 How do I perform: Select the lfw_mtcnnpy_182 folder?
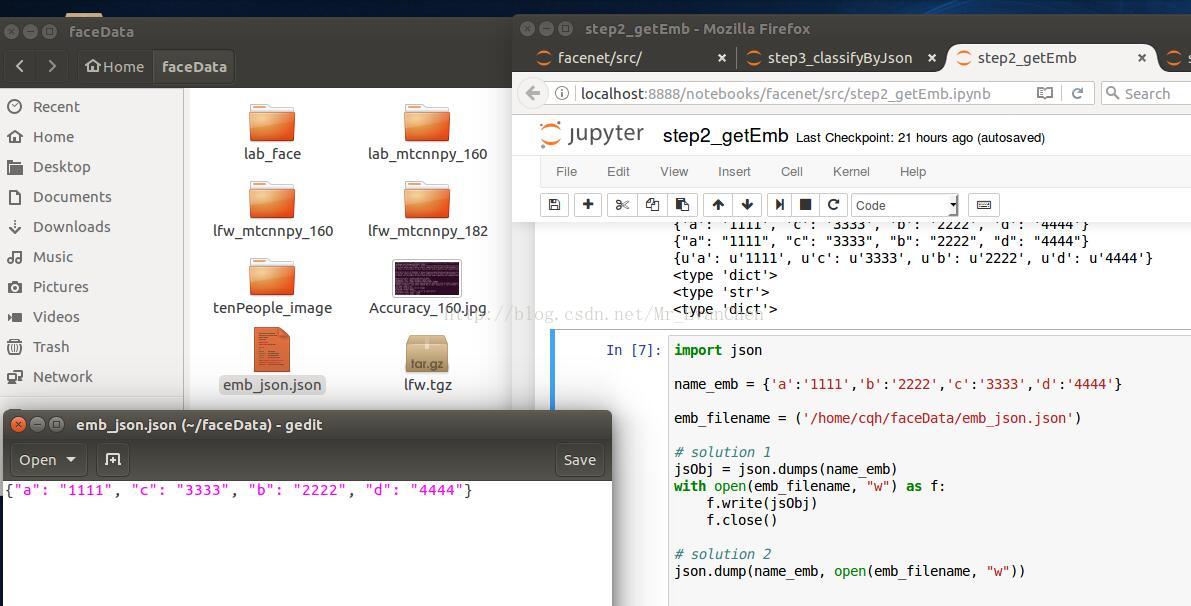click(427, 210)
